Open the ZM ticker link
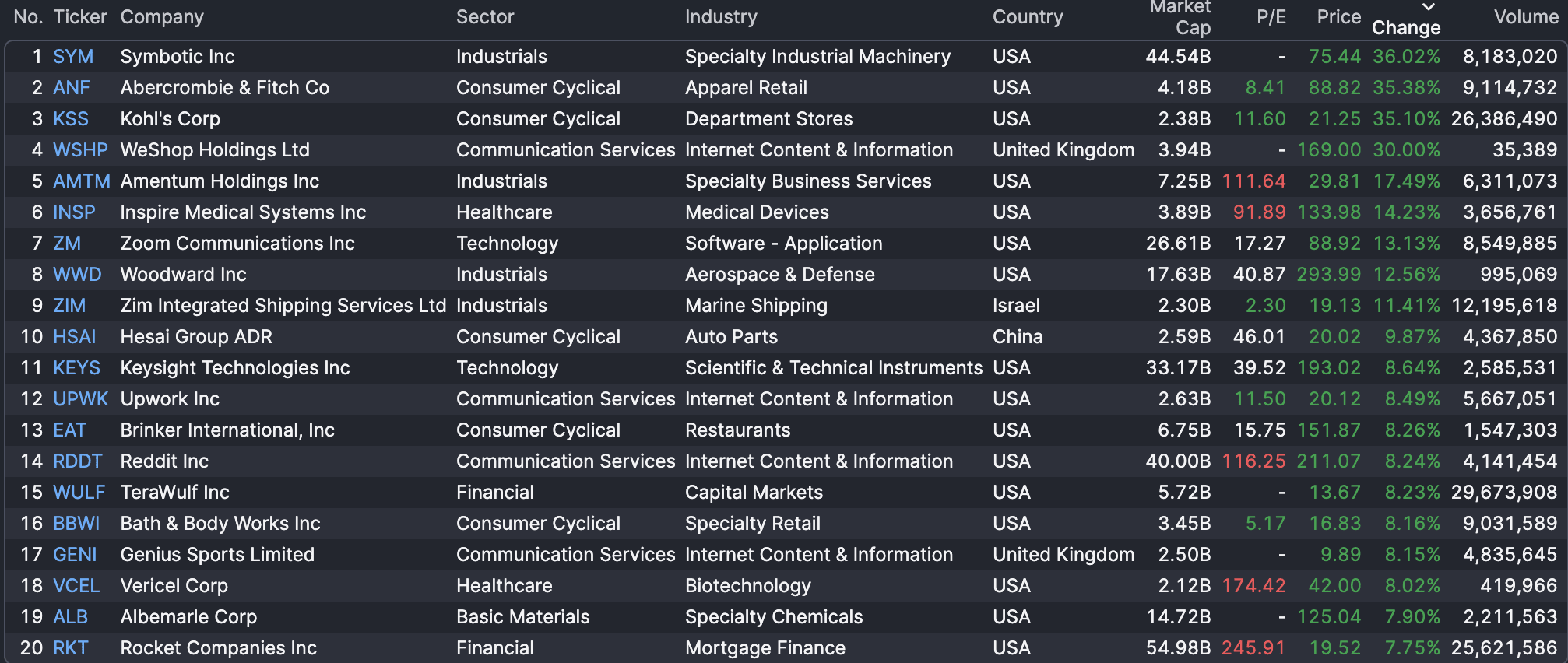The width and height of the screenshot is (1568, 663). click(67, 244)
